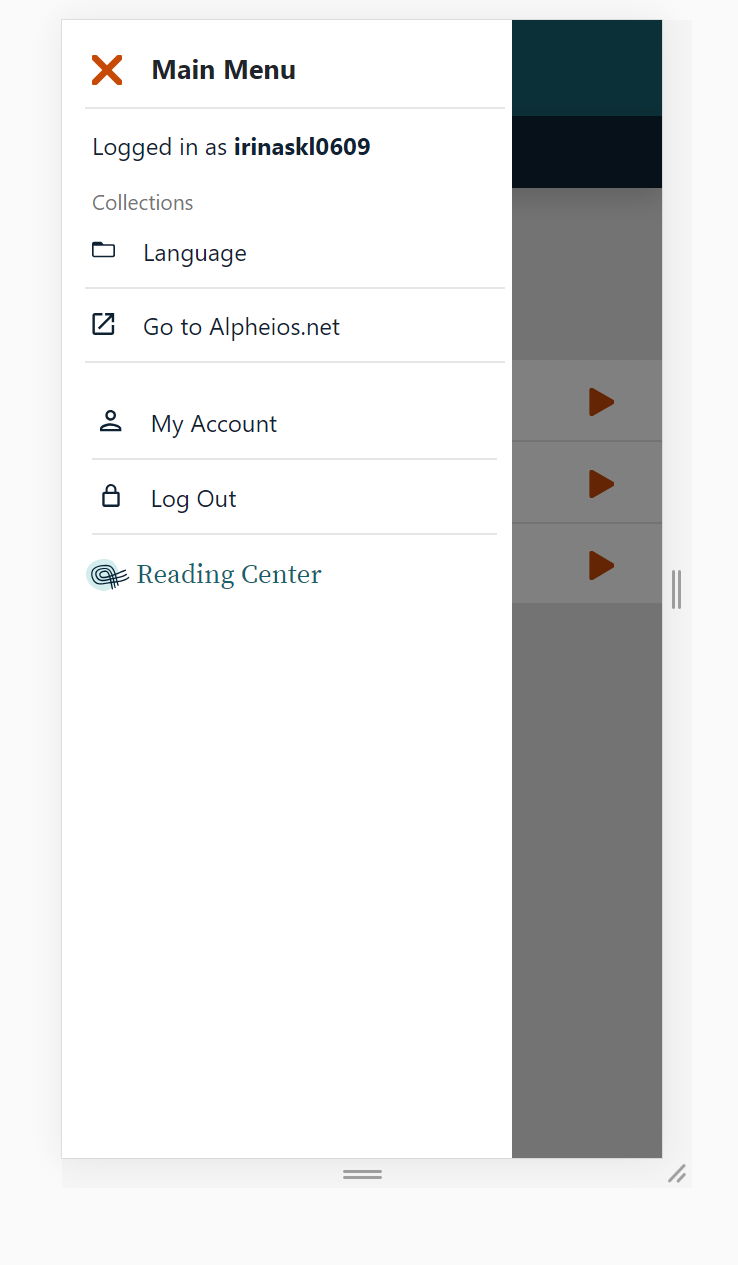Go to Alpheios.net website
The height and width of the screenshot is (1265, 738).
pyautogui.click(x=241, y=326)
